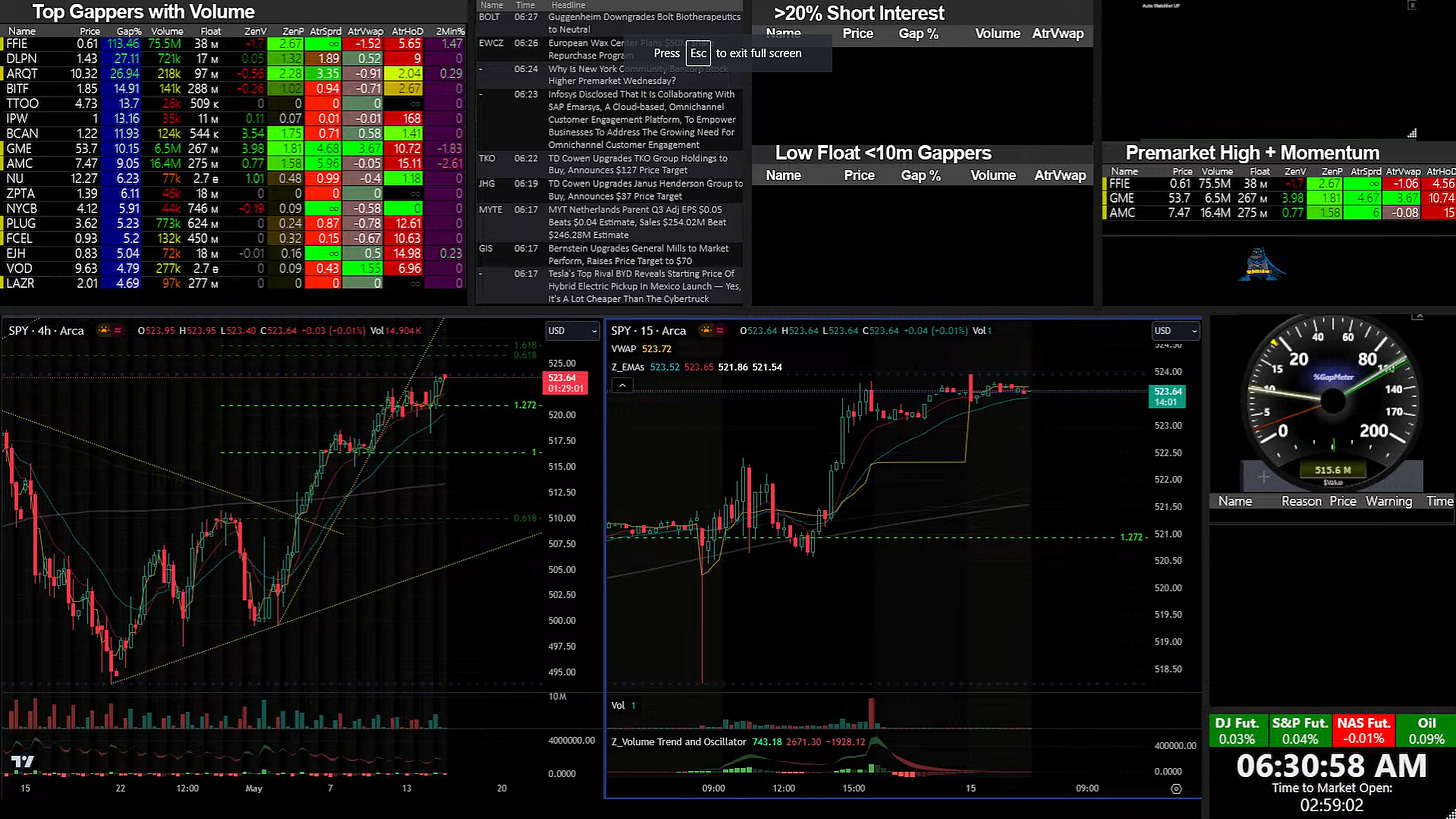Click ZenP header in Premarket High Momentum
1456x819 pixels.
pyautogui.click(x=1331, y=172)
